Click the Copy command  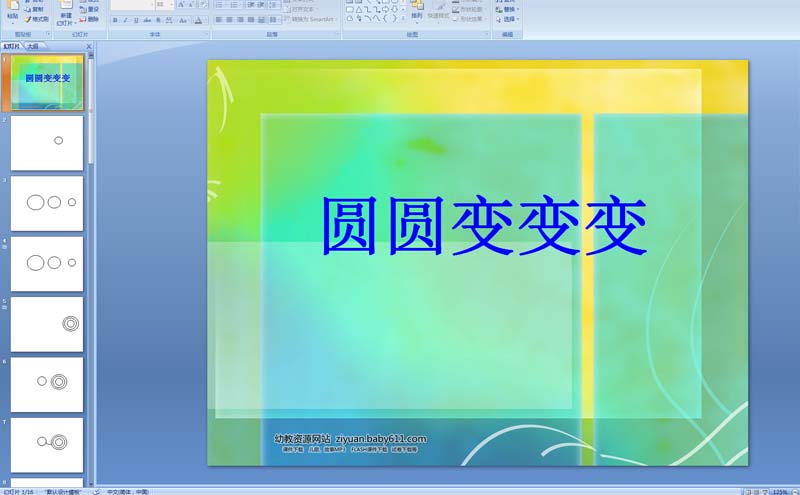click(x=34, y=9)
